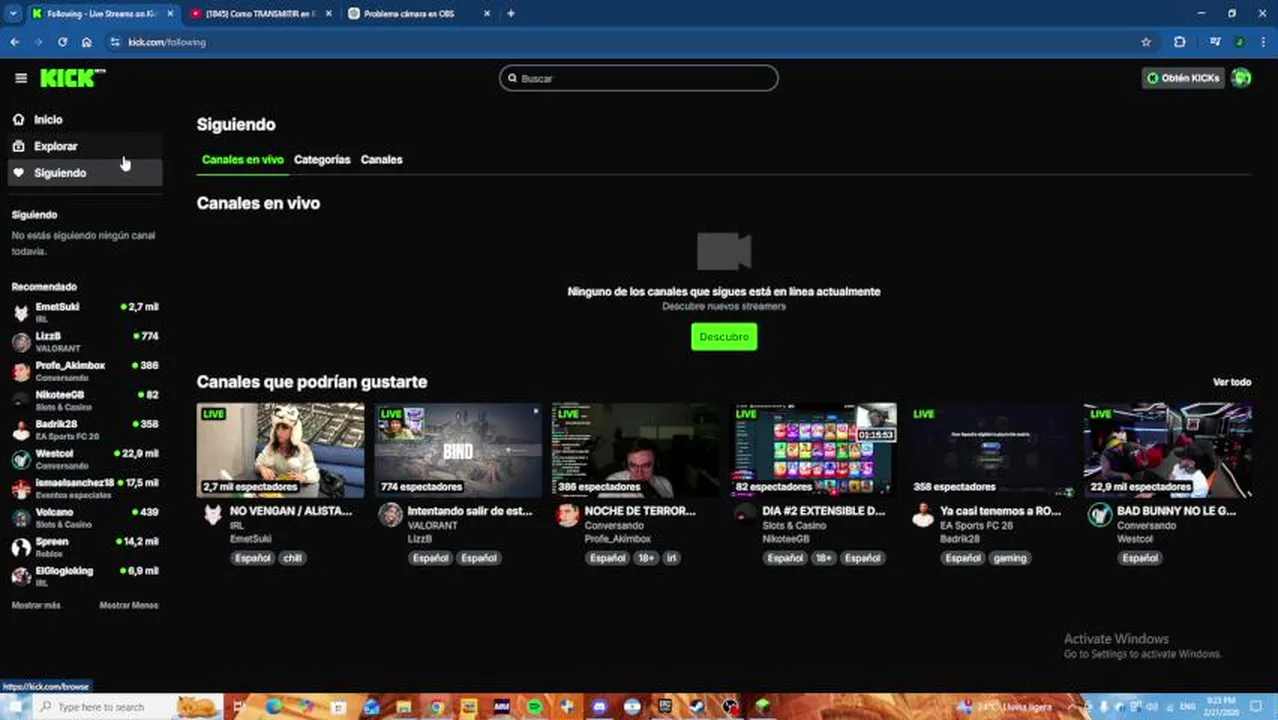Click the chill tag on EmetSuki card
1278x720 pixels.
click(x=292, y=558)
